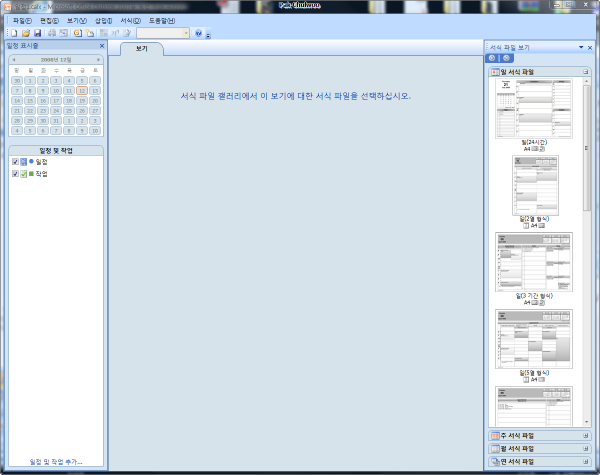Select highlighted date 12 in mini calendar
Viewport: 600px width, 475px height.
pos(82,91)
